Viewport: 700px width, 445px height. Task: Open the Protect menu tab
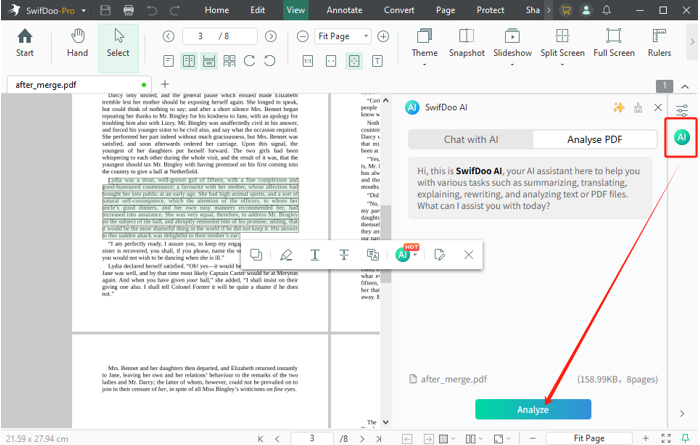[490, 10]
